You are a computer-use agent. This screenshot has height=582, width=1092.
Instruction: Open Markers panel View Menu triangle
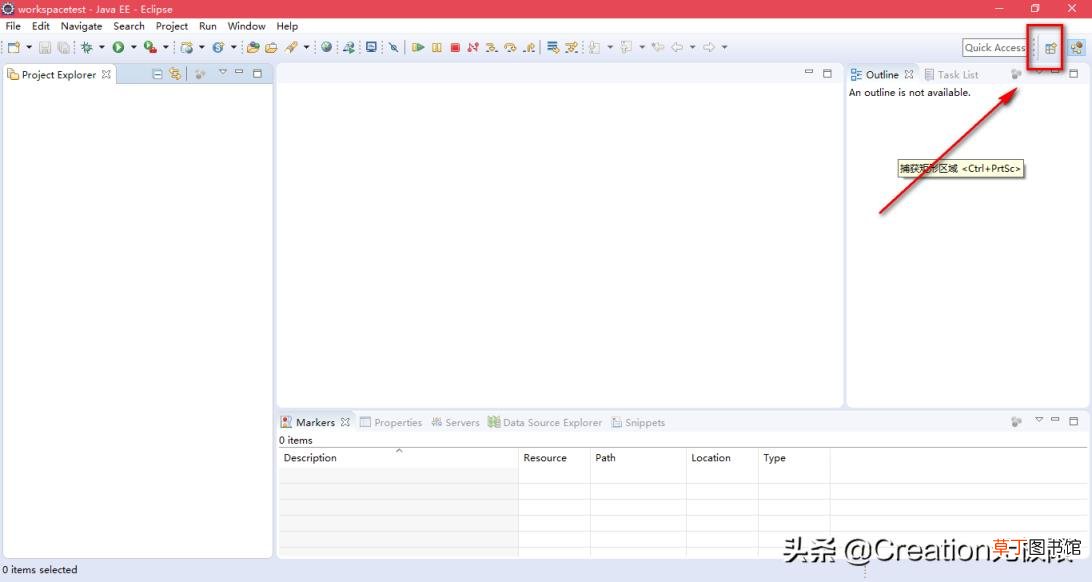[x=1038, y=420]
